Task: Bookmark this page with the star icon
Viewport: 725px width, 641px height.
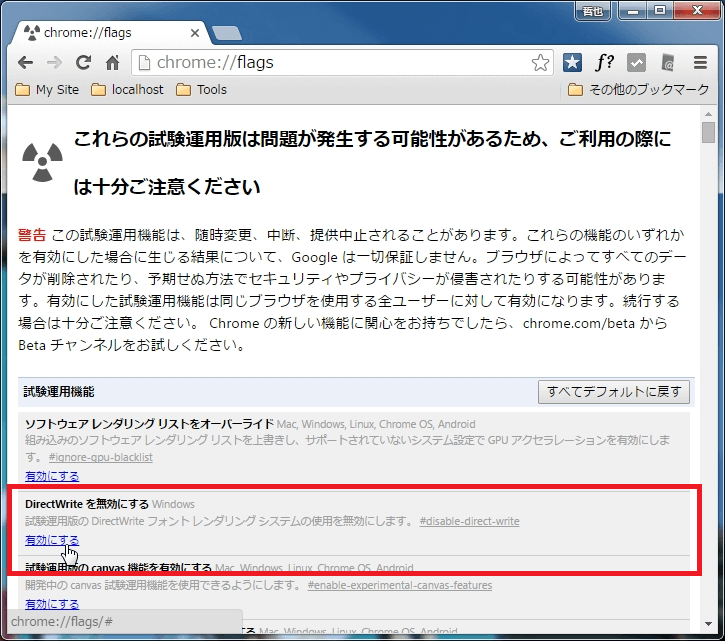Action: click(540, 63)
